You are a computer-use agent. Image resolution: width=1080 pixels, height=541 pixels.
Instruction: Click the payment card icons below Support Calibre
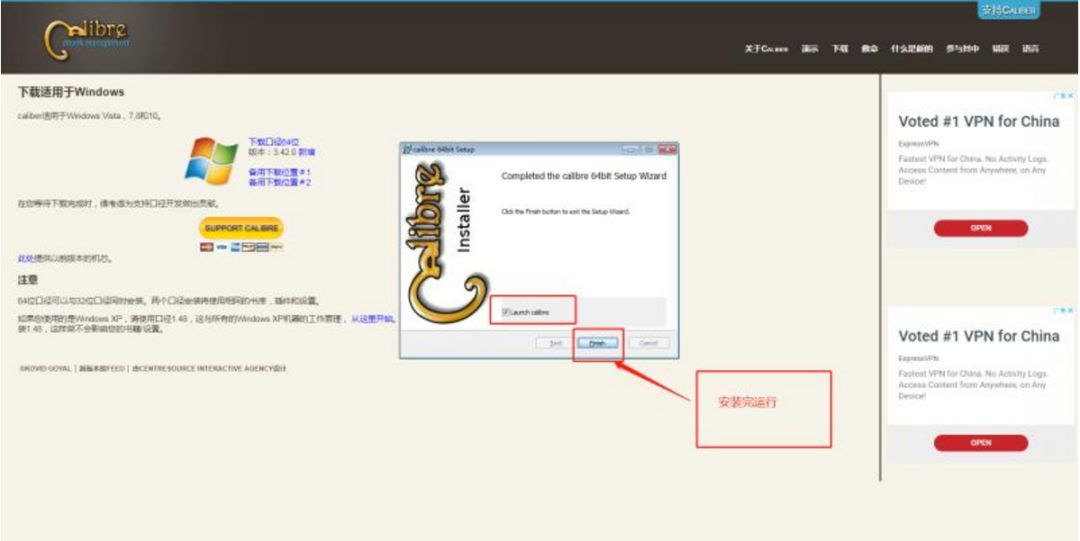(242, 247)
